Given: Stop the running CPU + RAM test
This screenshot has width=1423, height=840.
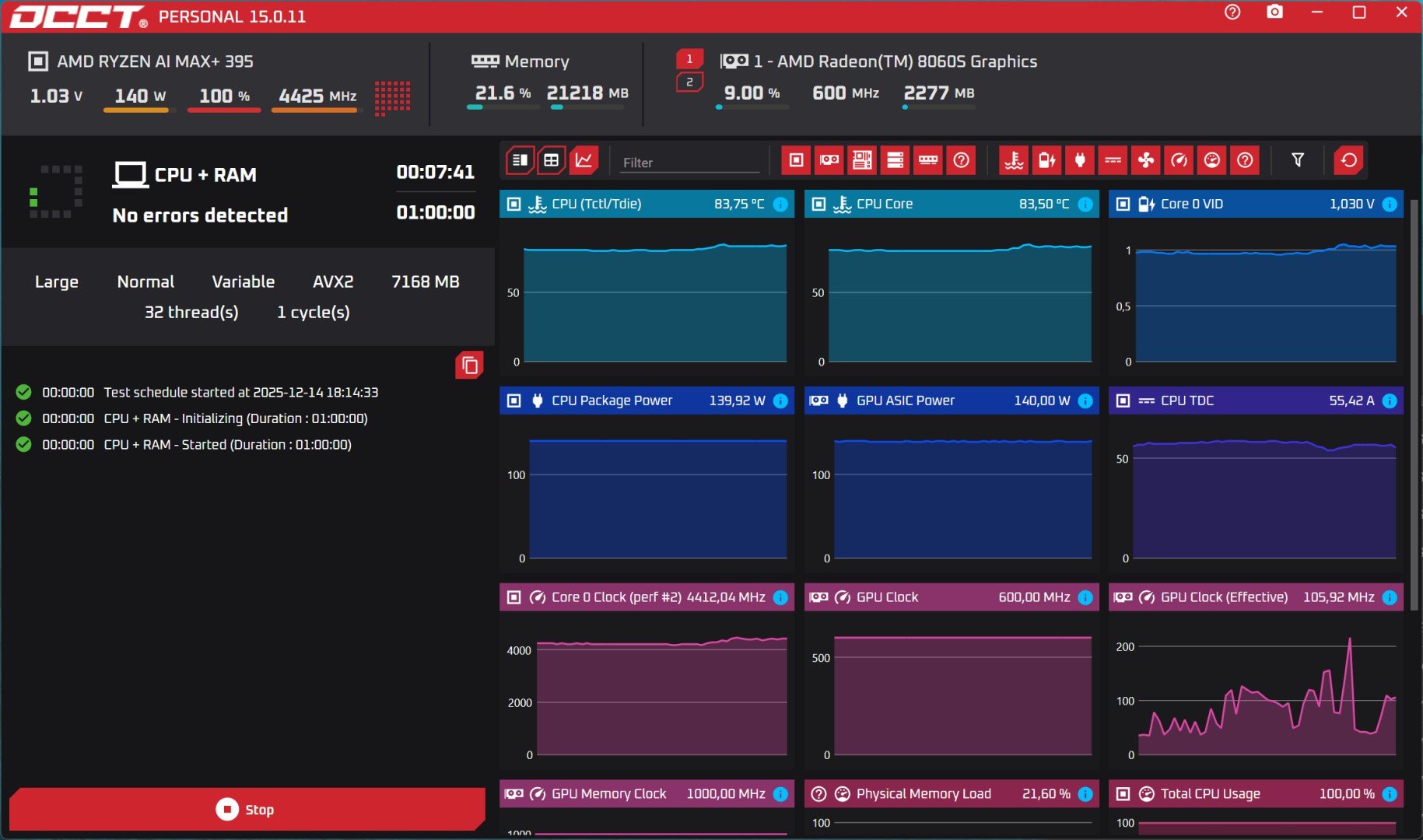Looking at the screenshot, I should 246,810.
